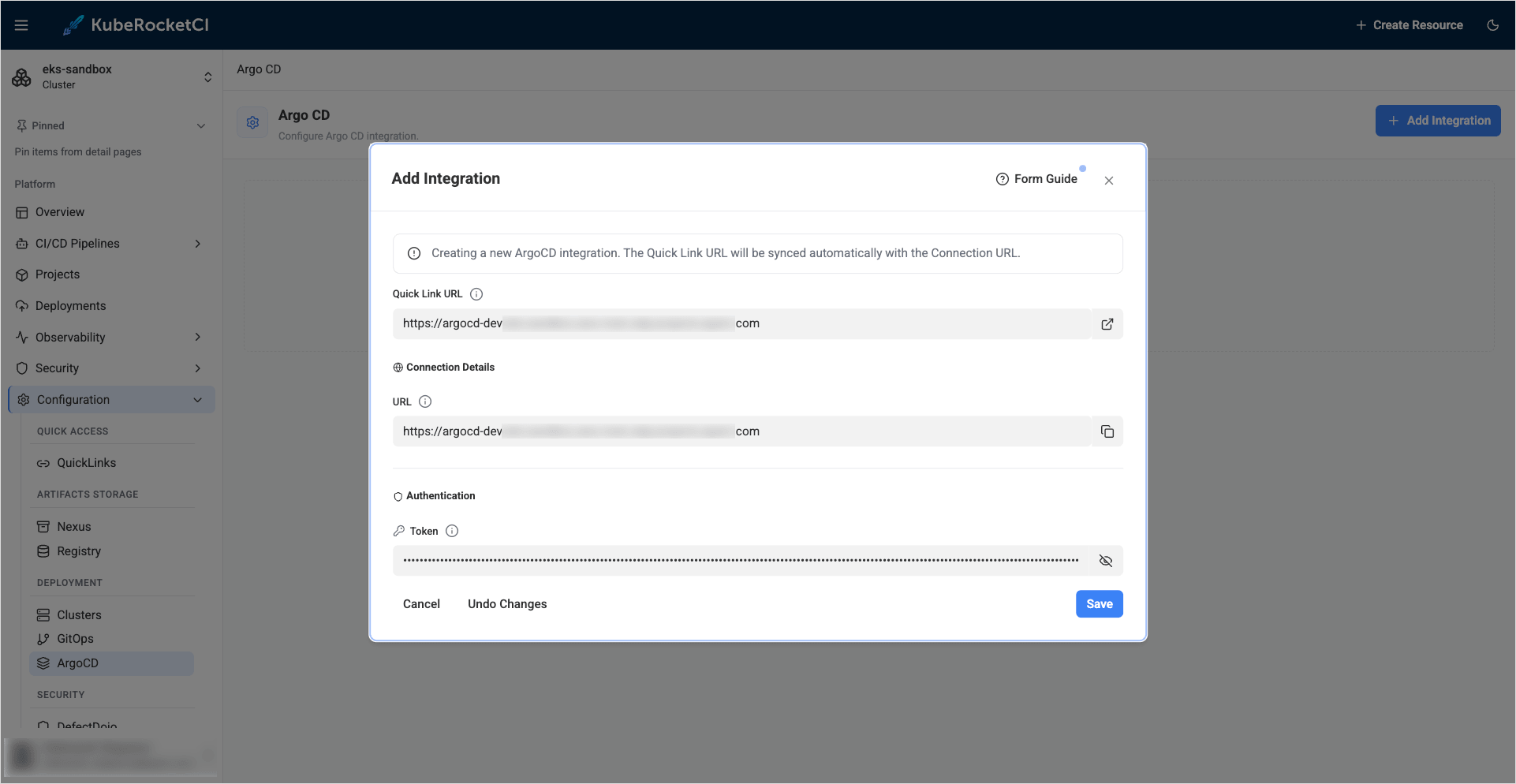The image size is (1516, 784).
Task: Click the connection URL input field
Action: click(741, 431)
